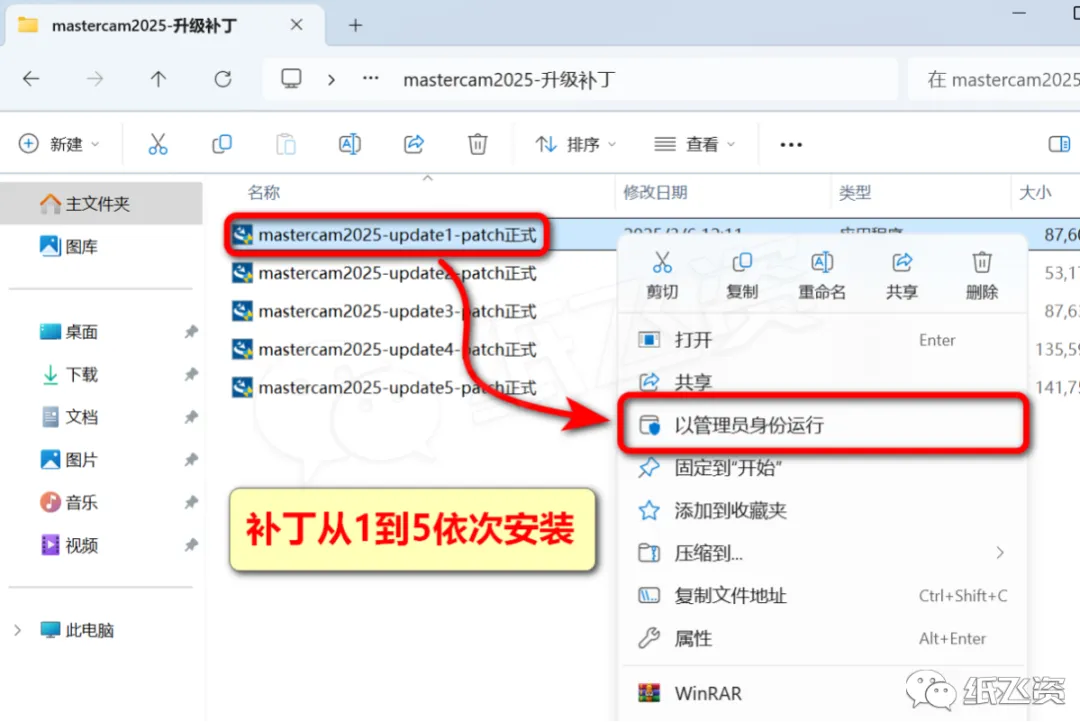The image size is (1080, 722).
Task: Toggle the details pane icon
Action: tap(1059, 144)
